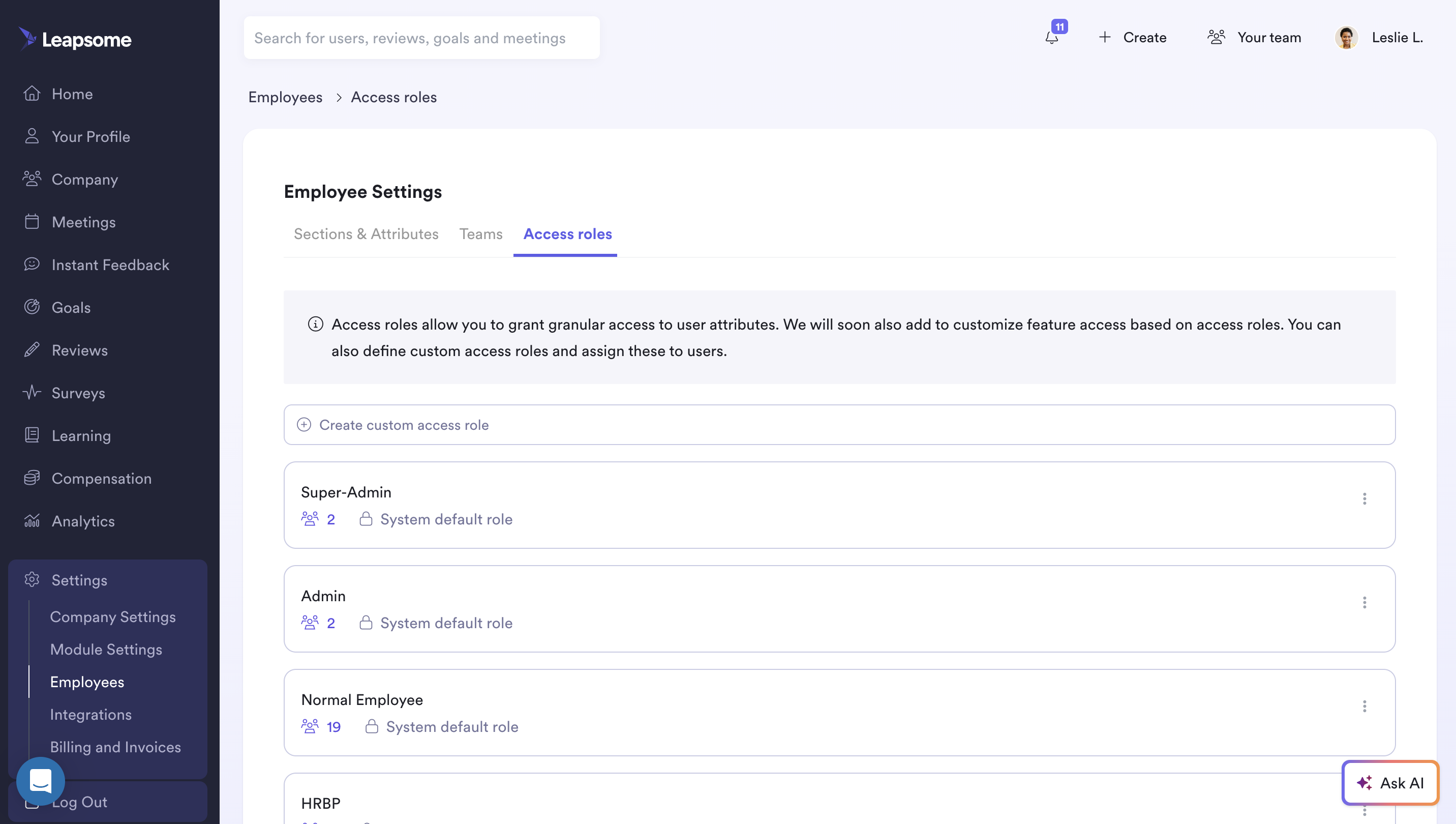Click the Create button label
The image size is (1456, 824).
[x=1145, y=37]
